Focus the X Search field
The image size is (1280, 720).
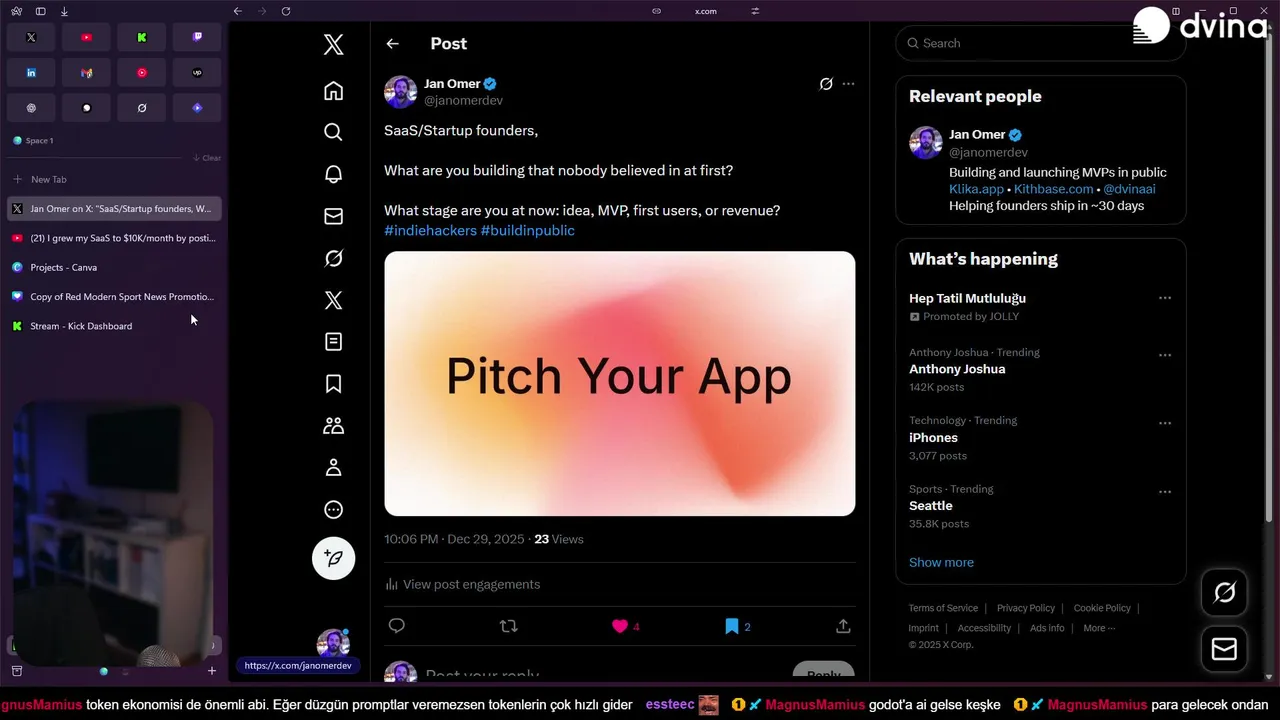[x=1040, y=43]
